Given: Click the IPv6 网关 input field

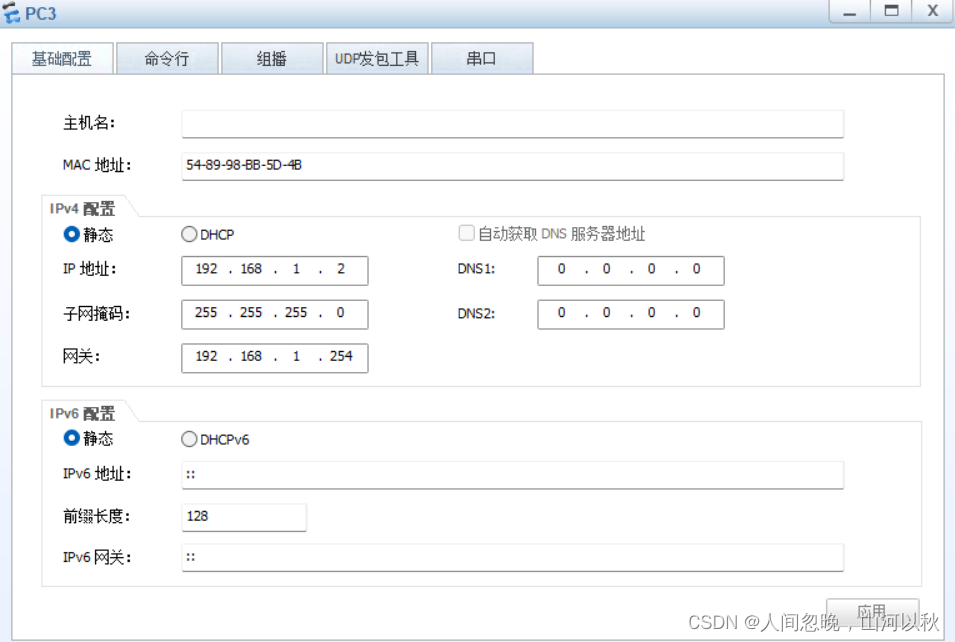Looking at the screenshot, I should [512, 557].
